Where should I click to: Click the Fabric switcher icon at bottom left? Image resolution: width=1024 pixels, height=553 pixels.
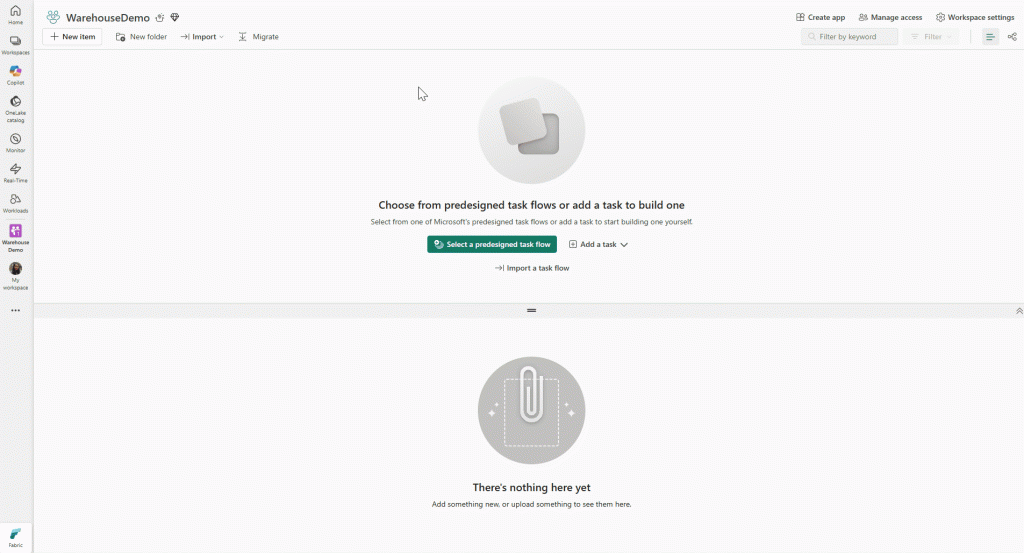15,536
